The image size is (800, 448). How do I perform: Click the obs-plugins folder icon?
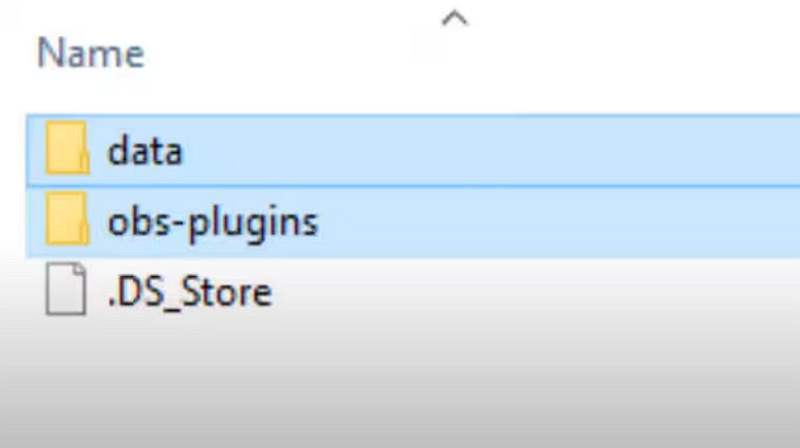tap(67, 219)
